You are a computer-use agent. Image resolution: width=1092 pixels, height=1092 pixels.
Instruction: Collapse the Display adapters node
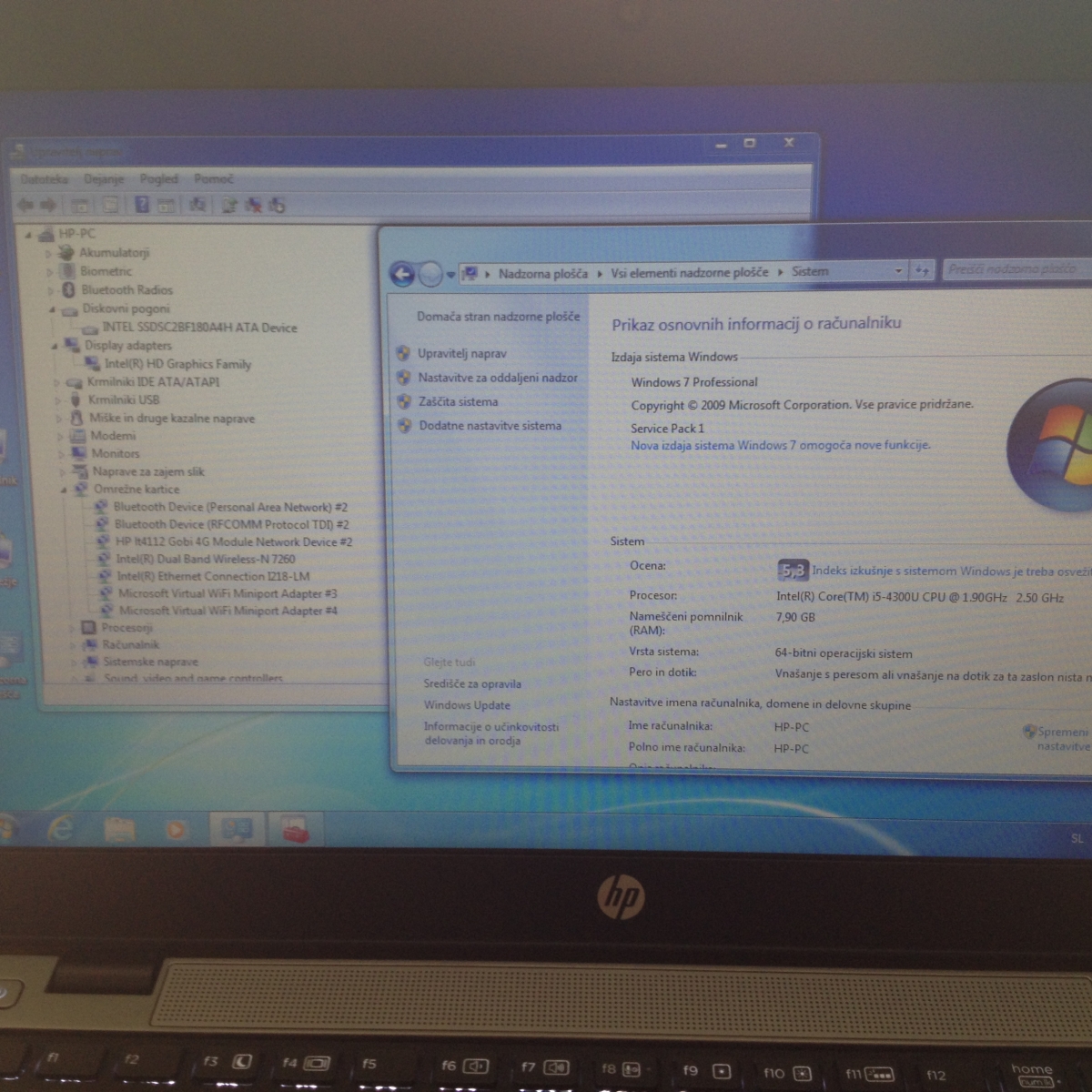coord(55,346)
